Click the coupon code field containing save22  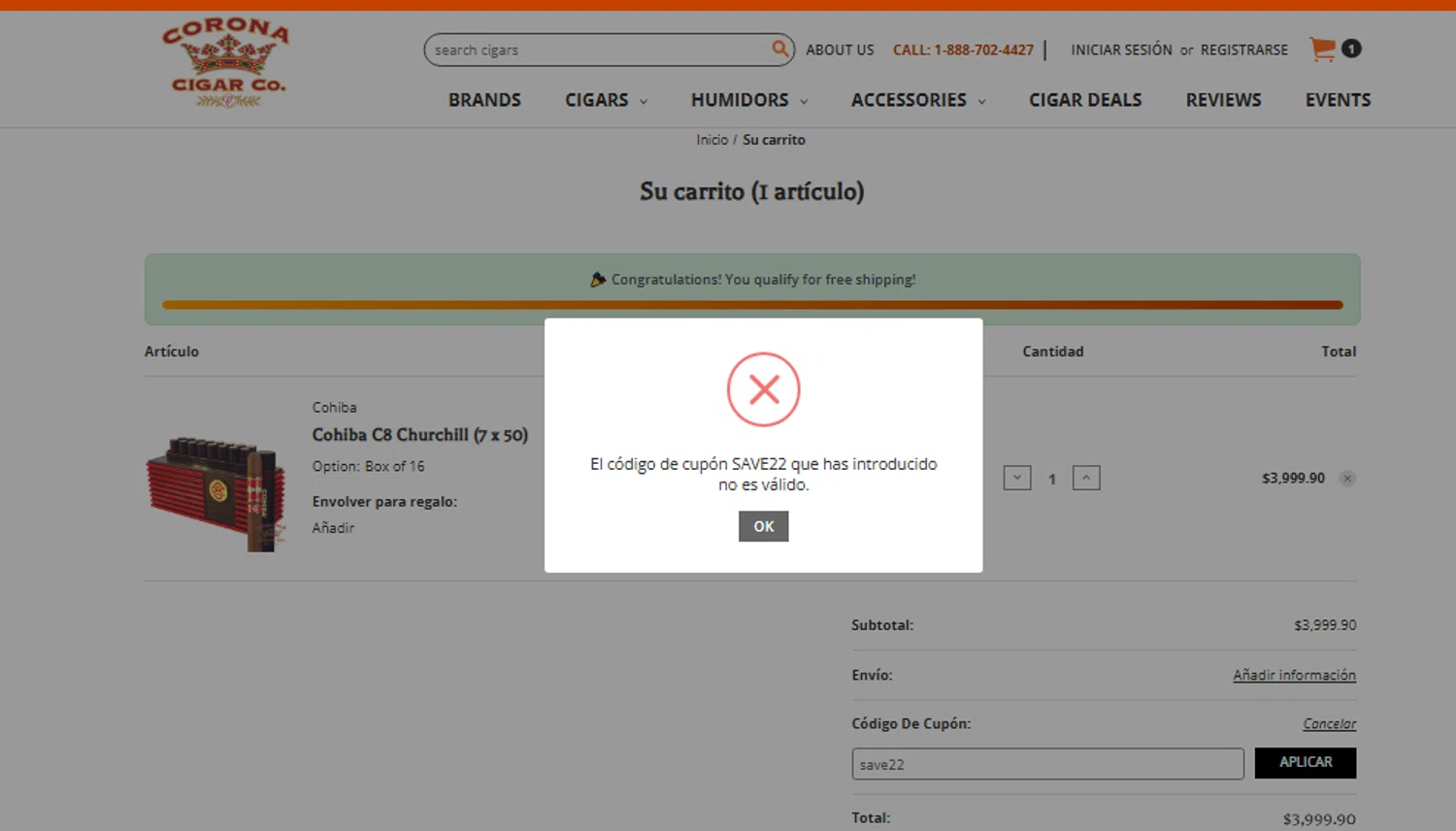(1047, 764)
